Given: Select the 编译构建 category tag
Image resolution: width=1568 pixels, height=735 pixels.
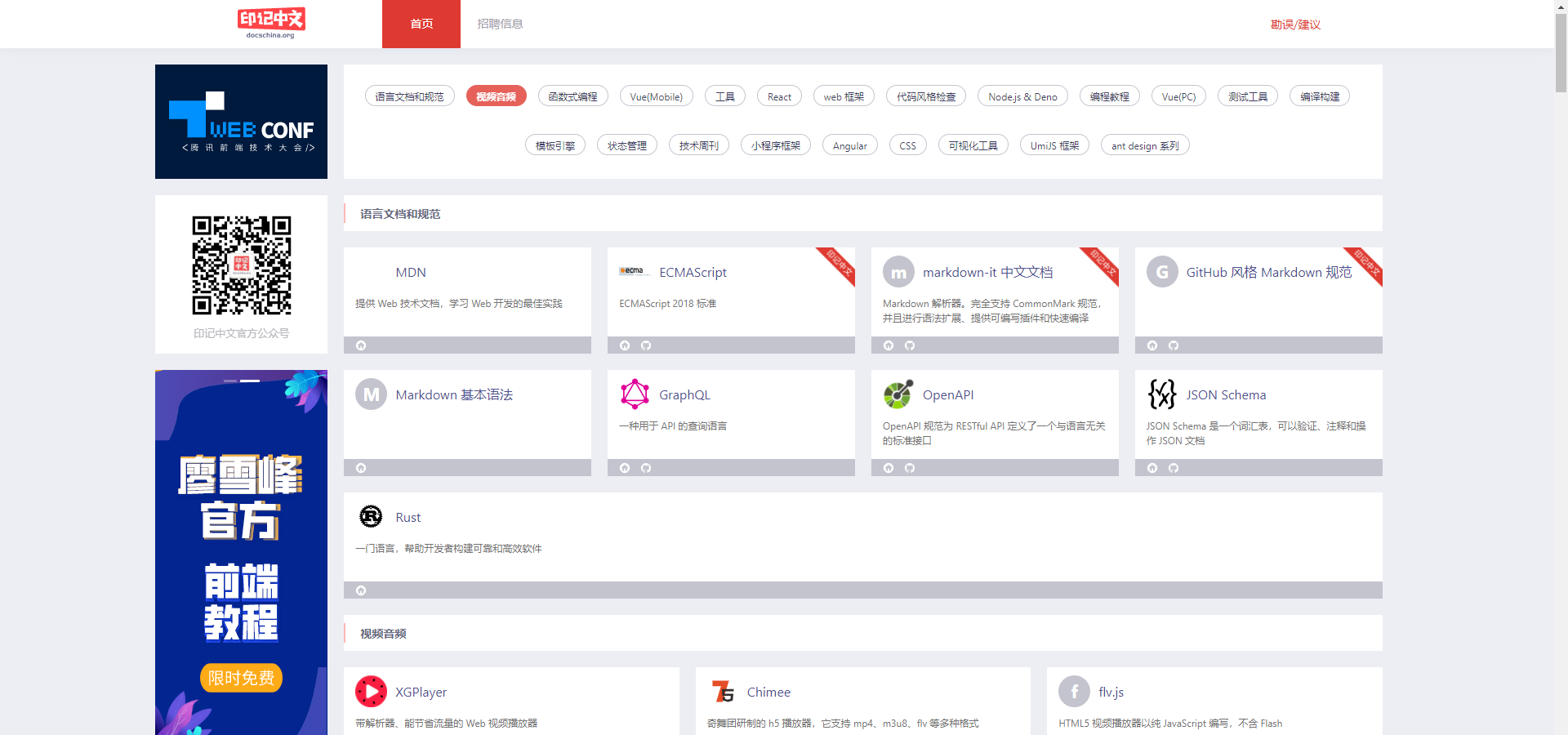Looking at the screenshot, I should [x=1320, y=96].
